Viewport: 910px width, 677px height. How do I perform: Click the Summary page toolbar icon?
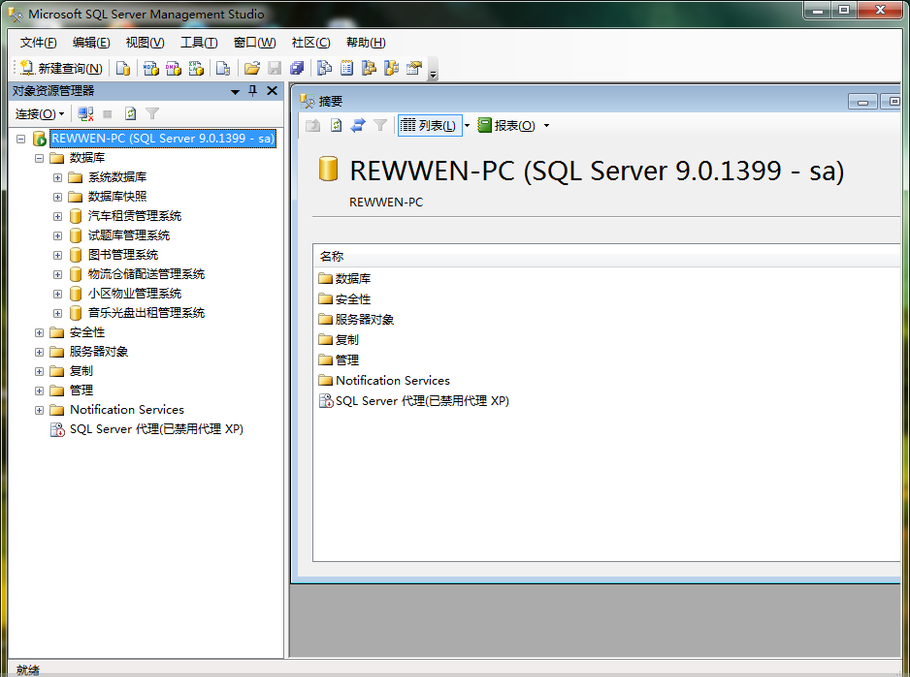coord(346,68)
